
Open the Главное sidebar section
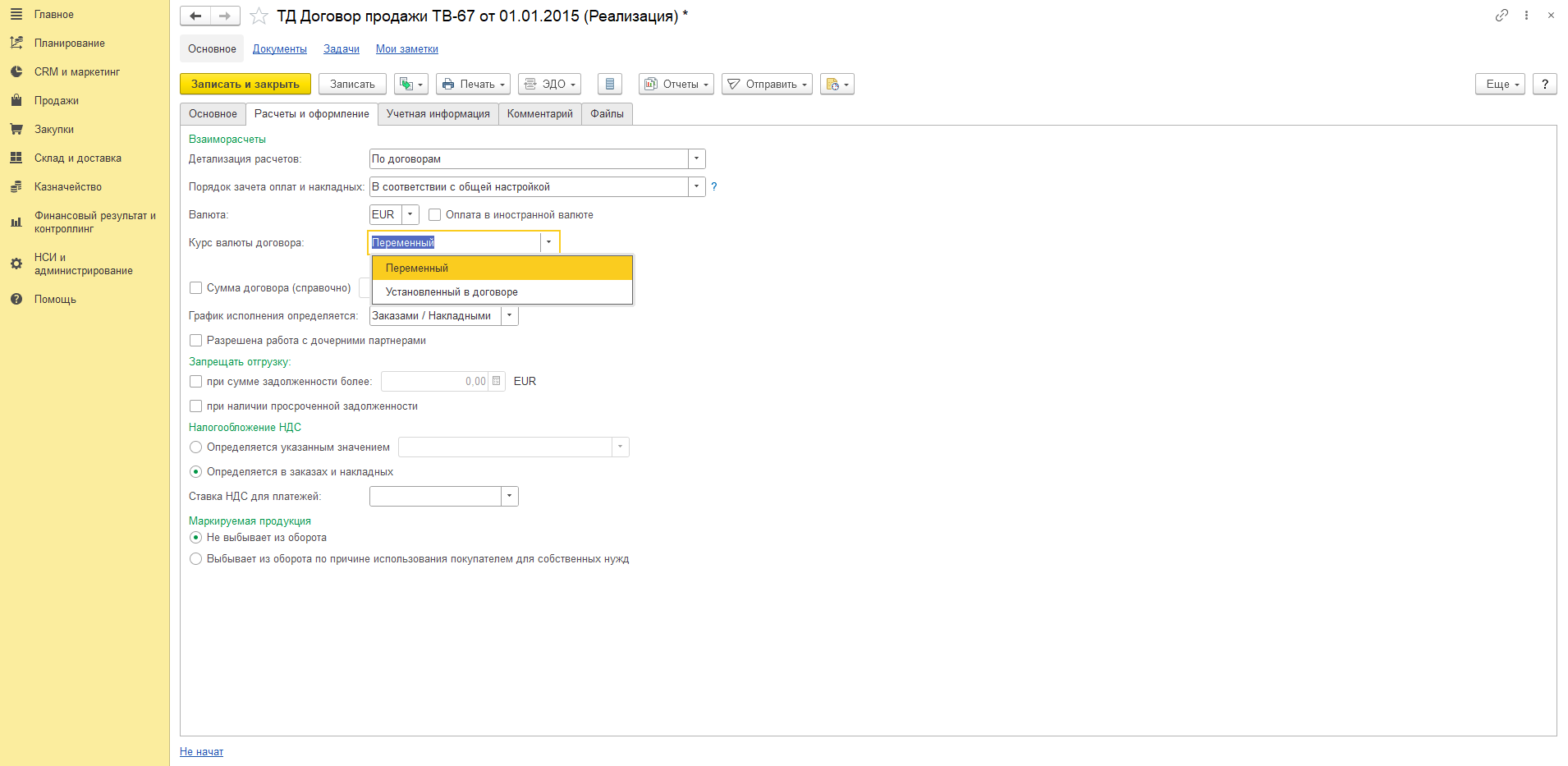(x=53, y=15)
